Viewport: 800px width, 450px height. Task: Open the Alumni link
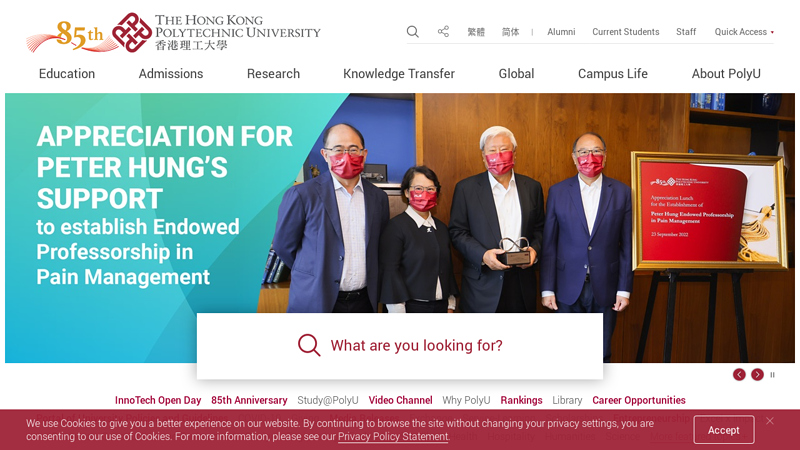[561, 32]
